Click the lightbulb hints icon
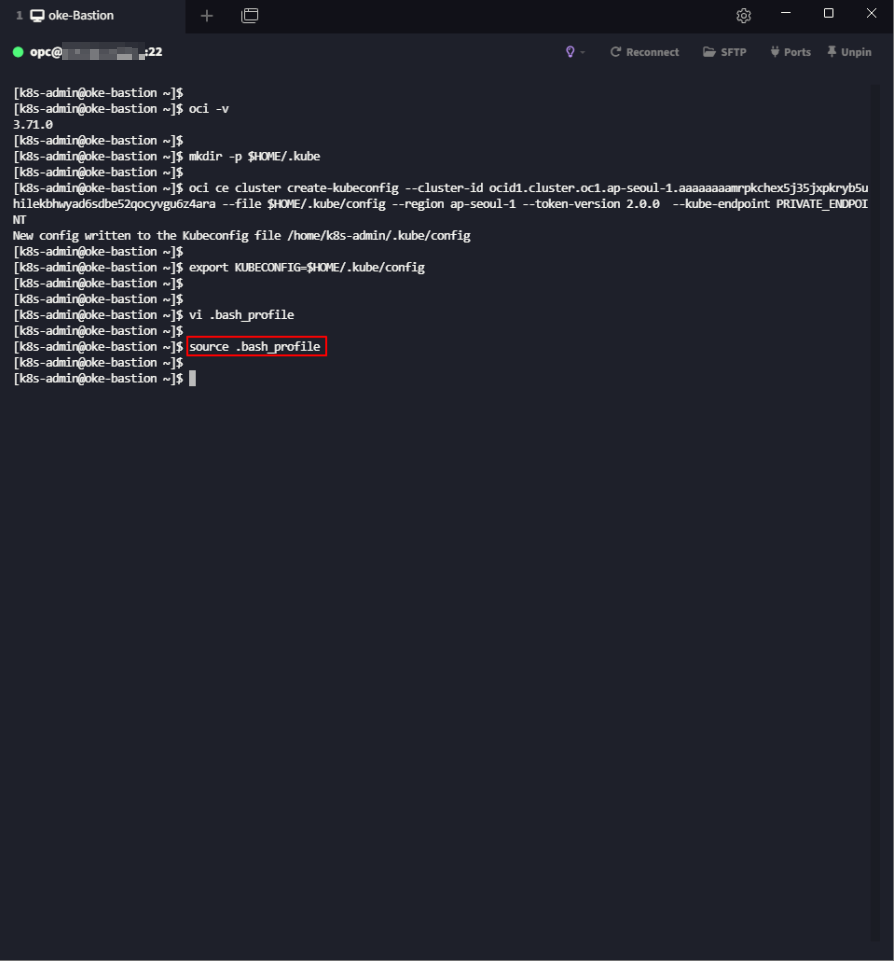 click(570, 52)
